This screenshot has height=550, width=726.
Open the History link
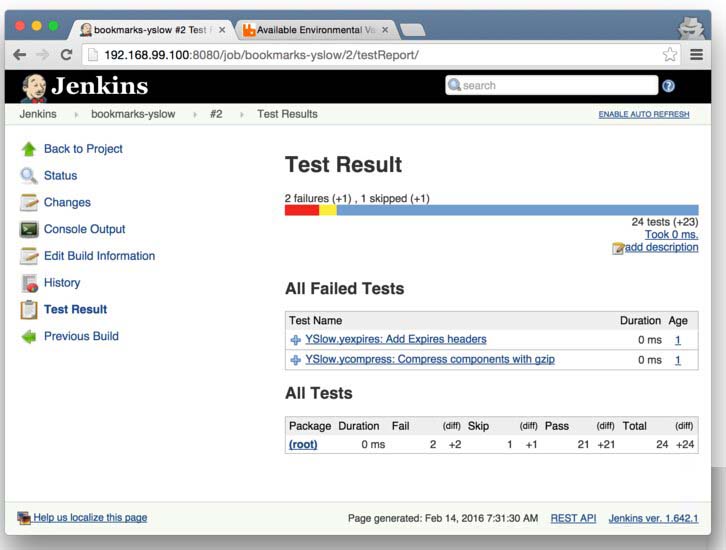(x=62, y=283)
